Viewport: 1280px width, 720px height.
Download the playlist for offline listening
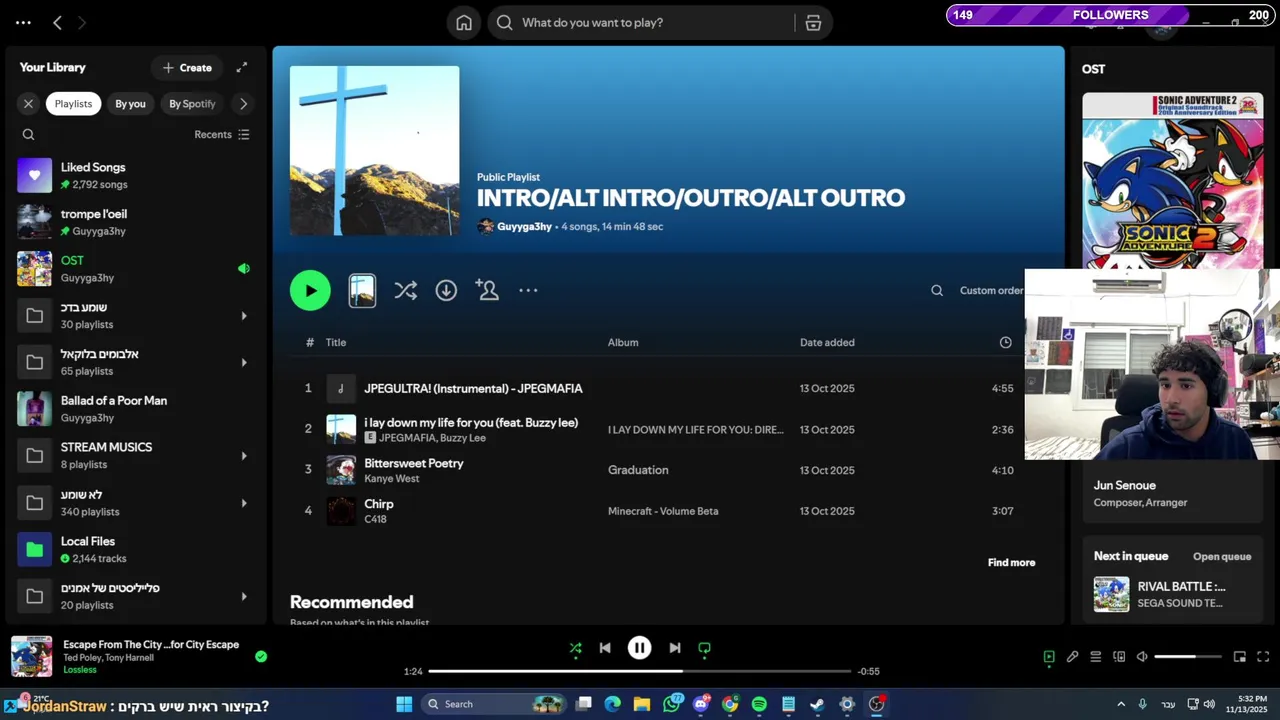pos(446,291)
